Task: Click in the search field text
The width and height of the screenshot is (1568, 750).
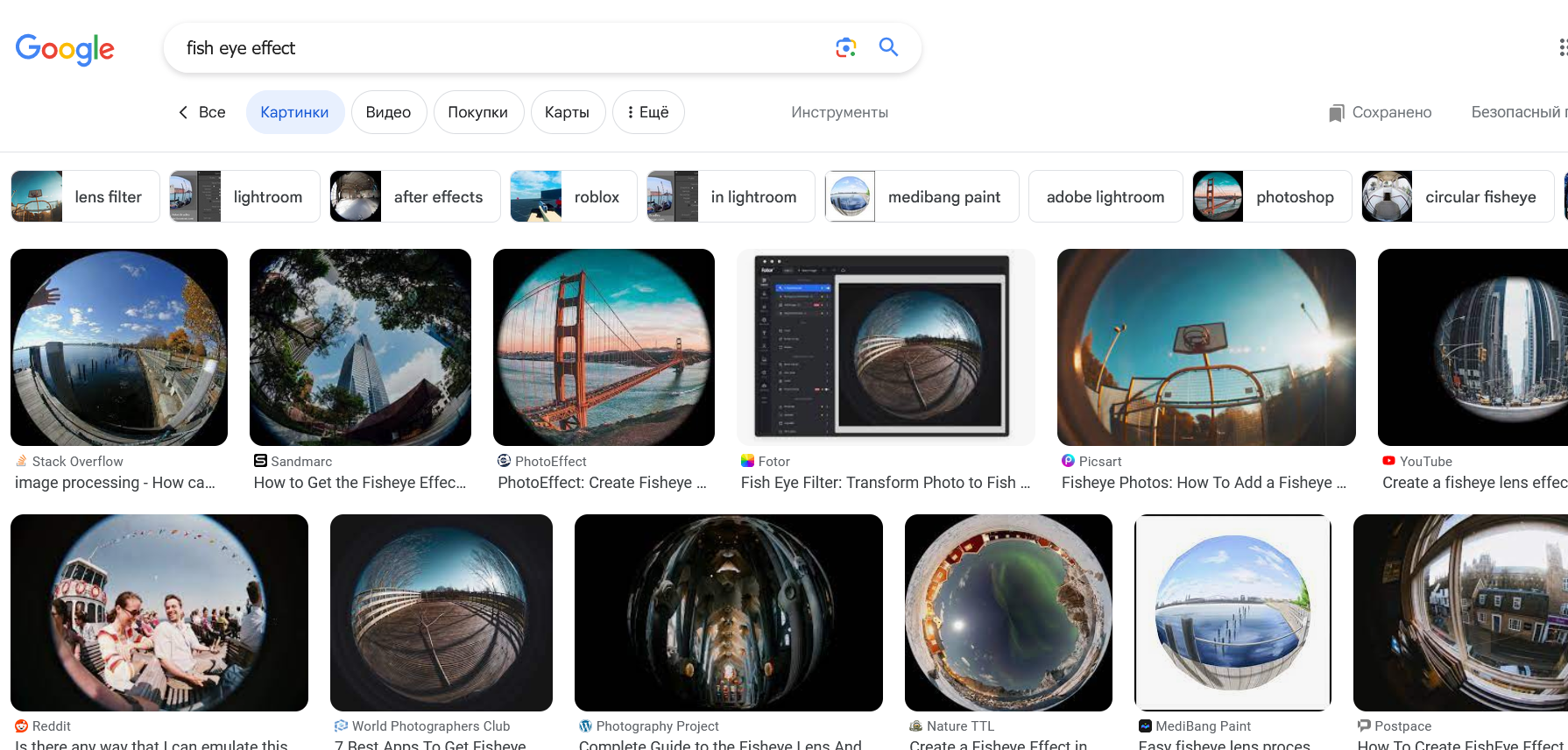Action: tap(241, 48)
